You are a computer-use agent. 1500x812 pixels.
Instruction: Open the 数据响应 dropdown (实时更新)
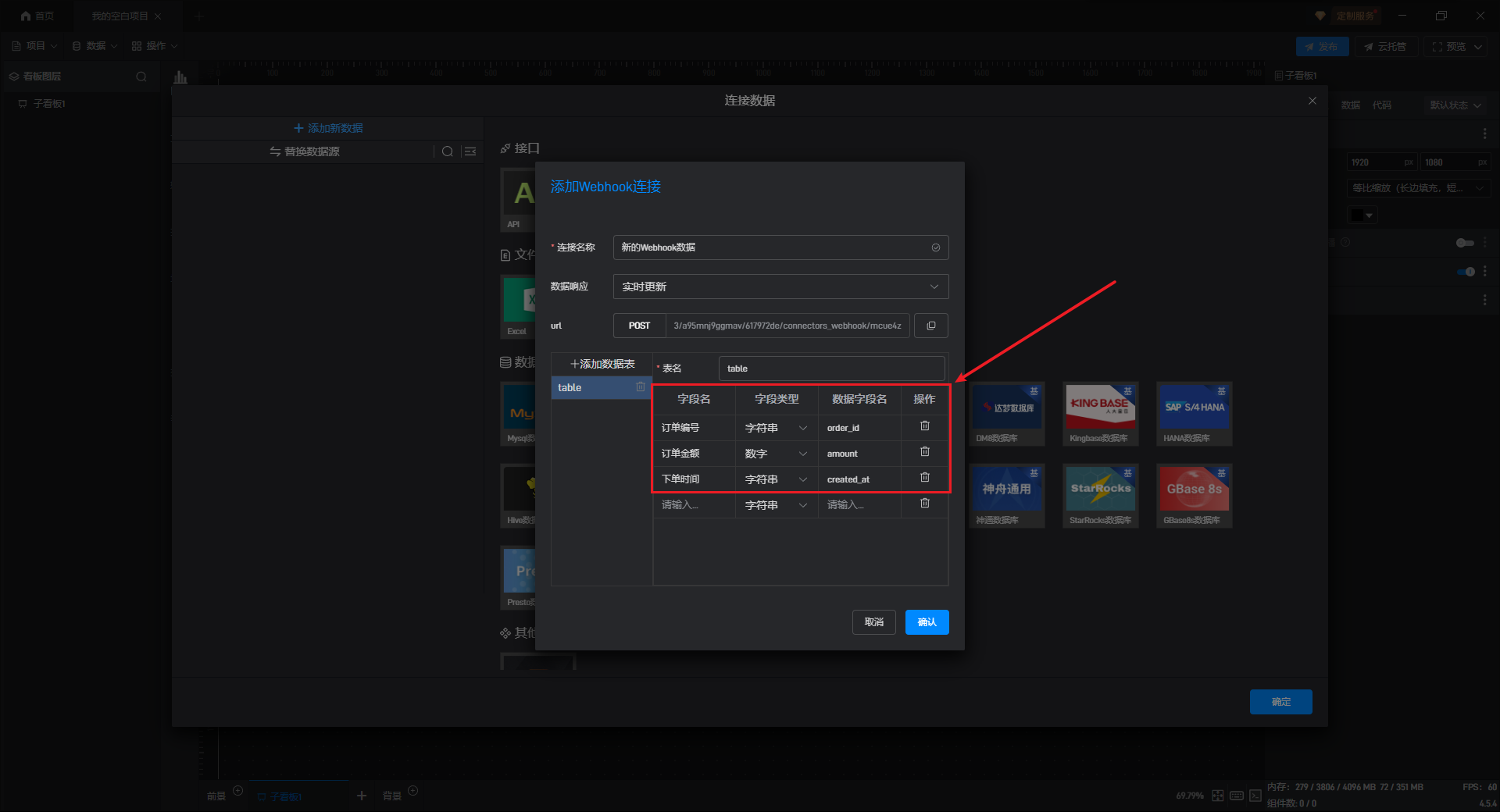click(780, 287)
